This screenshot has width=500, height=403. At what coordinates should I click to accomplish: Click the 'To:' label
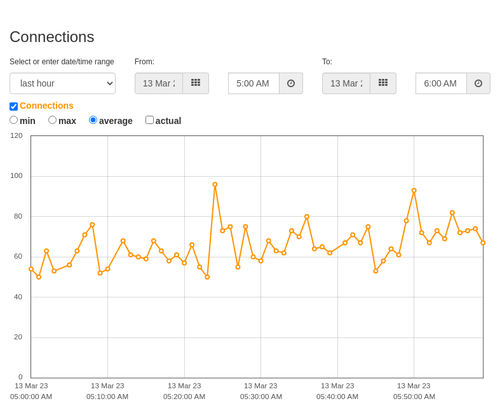[327, 62]
